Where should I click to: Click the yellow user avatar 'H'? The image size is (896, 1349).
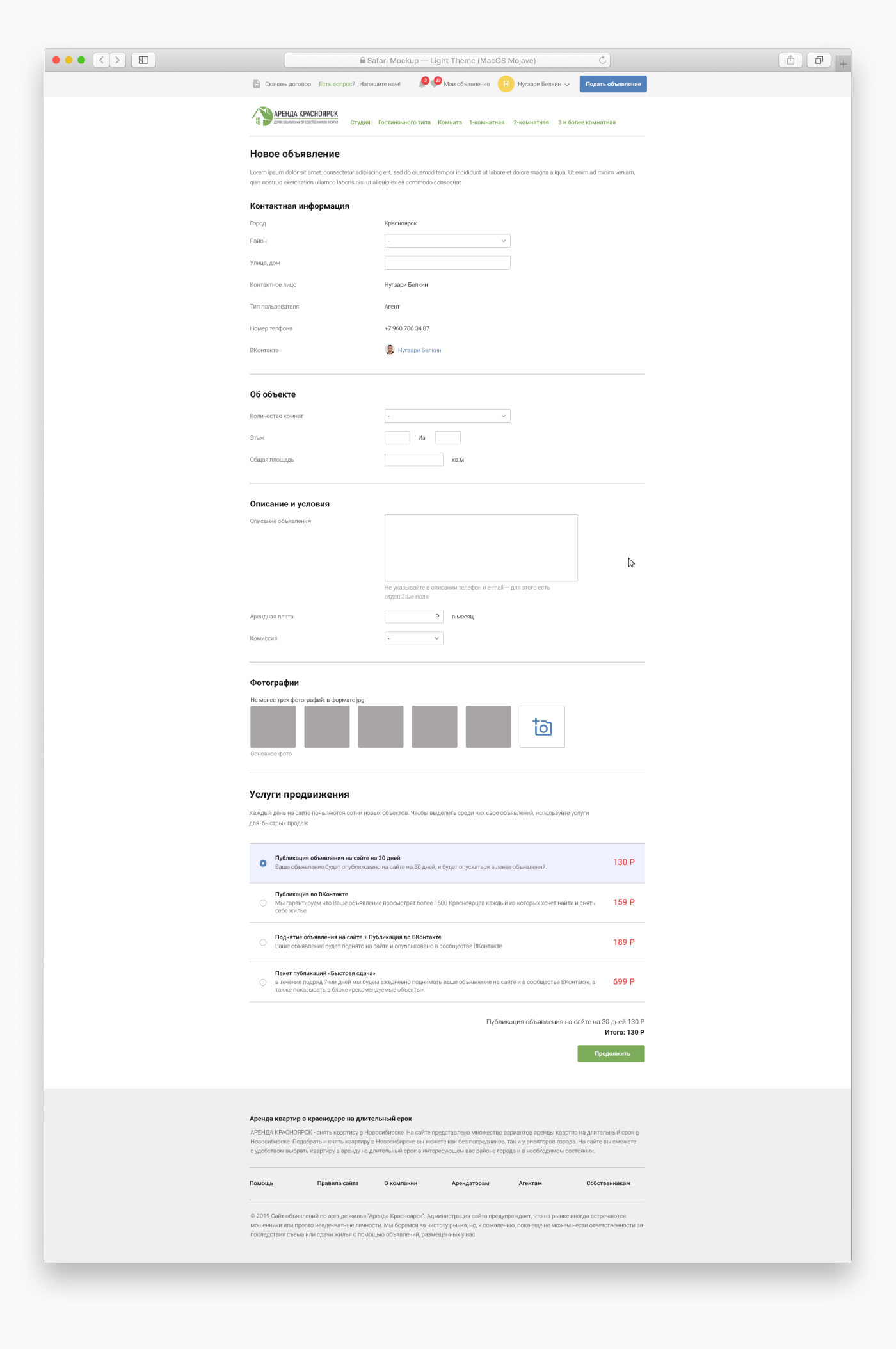coord(506,84)
